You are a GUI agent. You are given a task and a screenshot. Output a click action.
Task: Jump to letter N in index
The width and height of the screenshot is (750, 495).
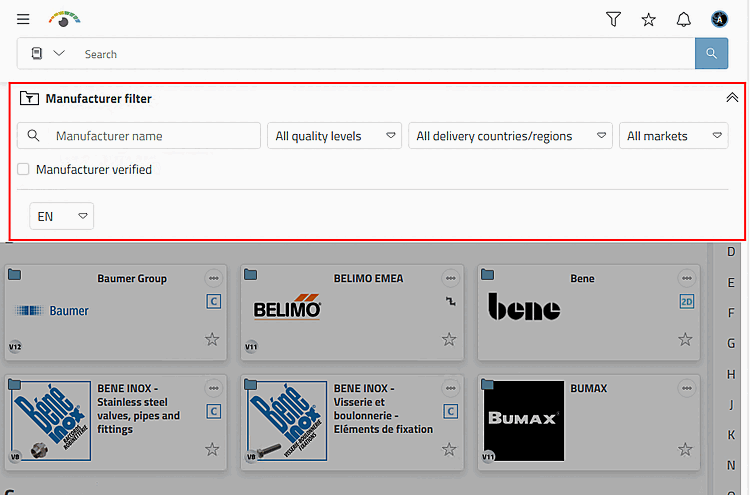731,465
